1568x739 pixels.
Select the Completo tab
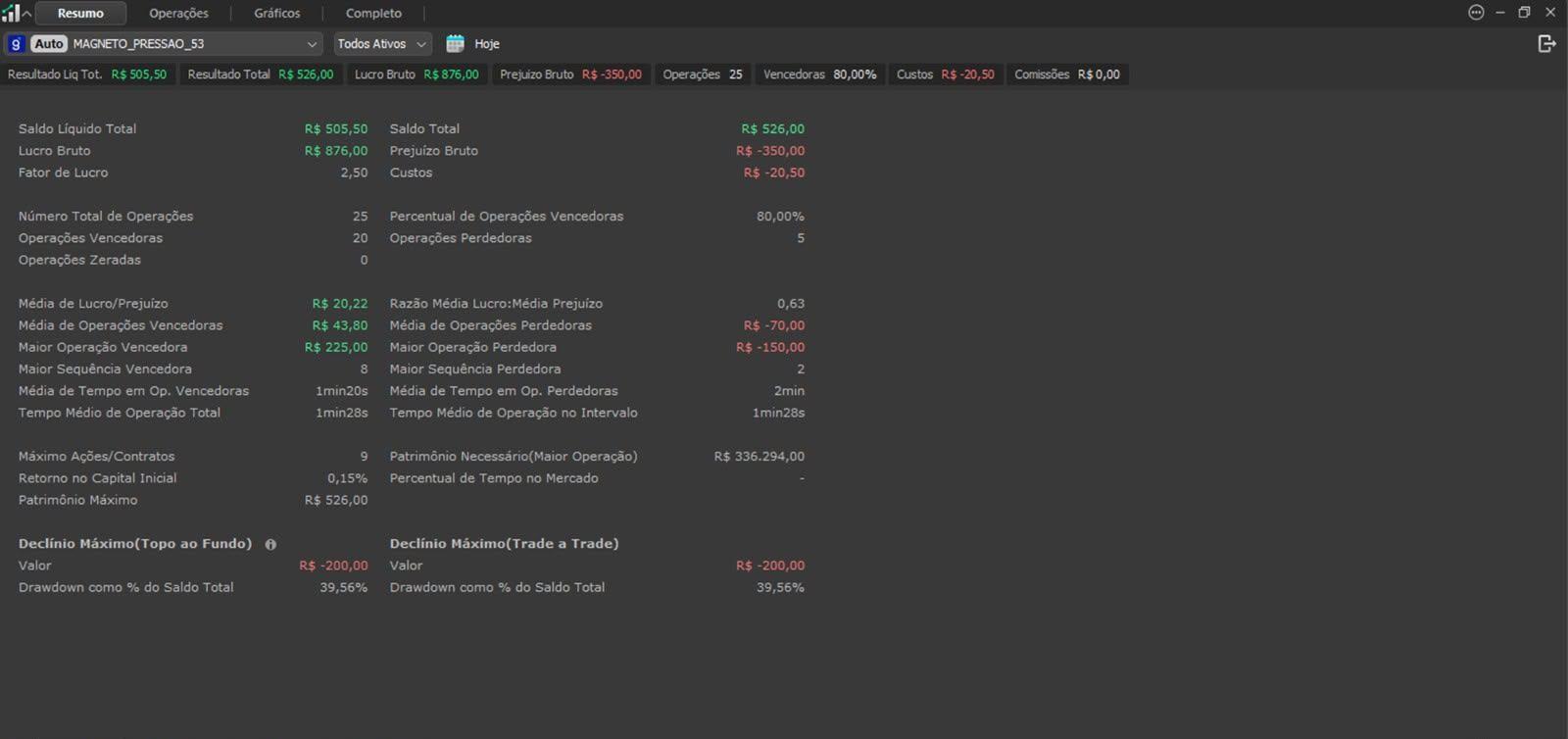pos(373,13)
